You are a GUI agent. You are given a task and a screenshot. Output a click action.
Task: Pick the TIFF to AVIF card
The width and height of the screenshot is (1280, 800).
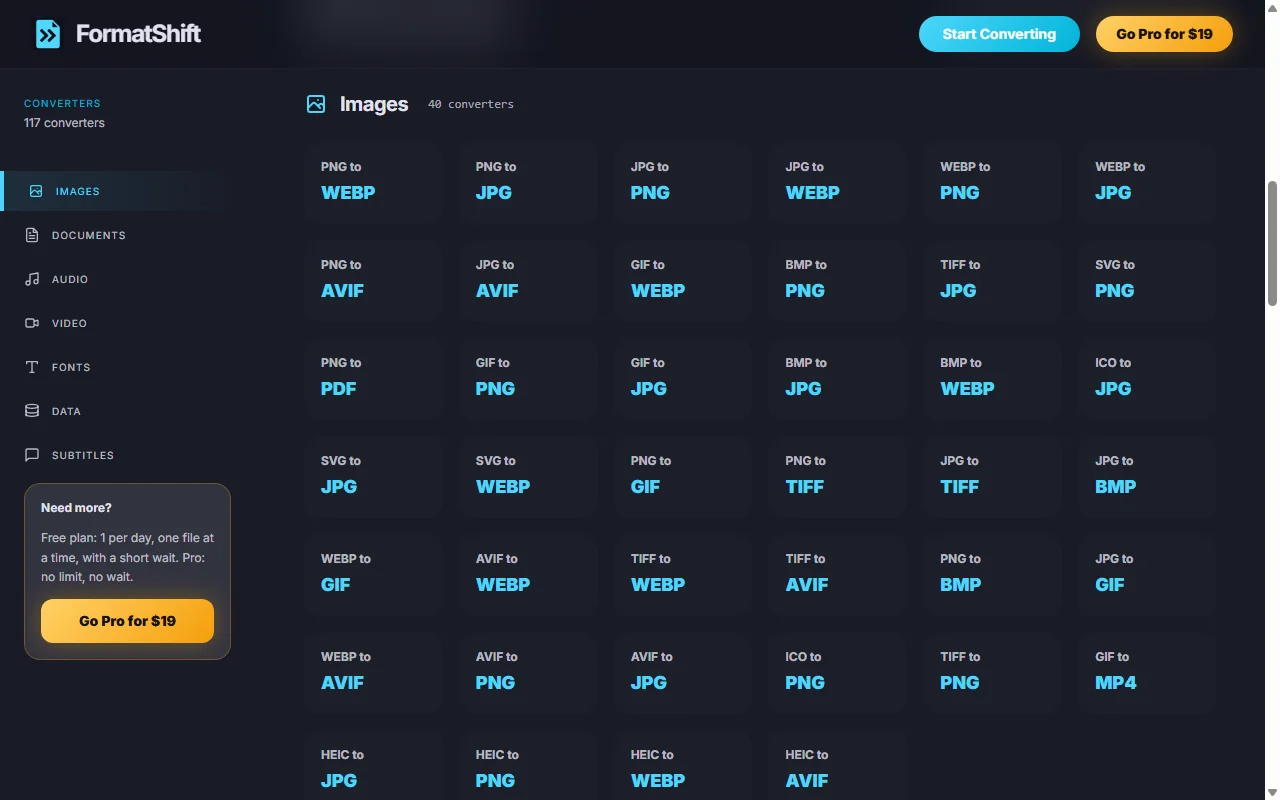(x=839, y=573)
